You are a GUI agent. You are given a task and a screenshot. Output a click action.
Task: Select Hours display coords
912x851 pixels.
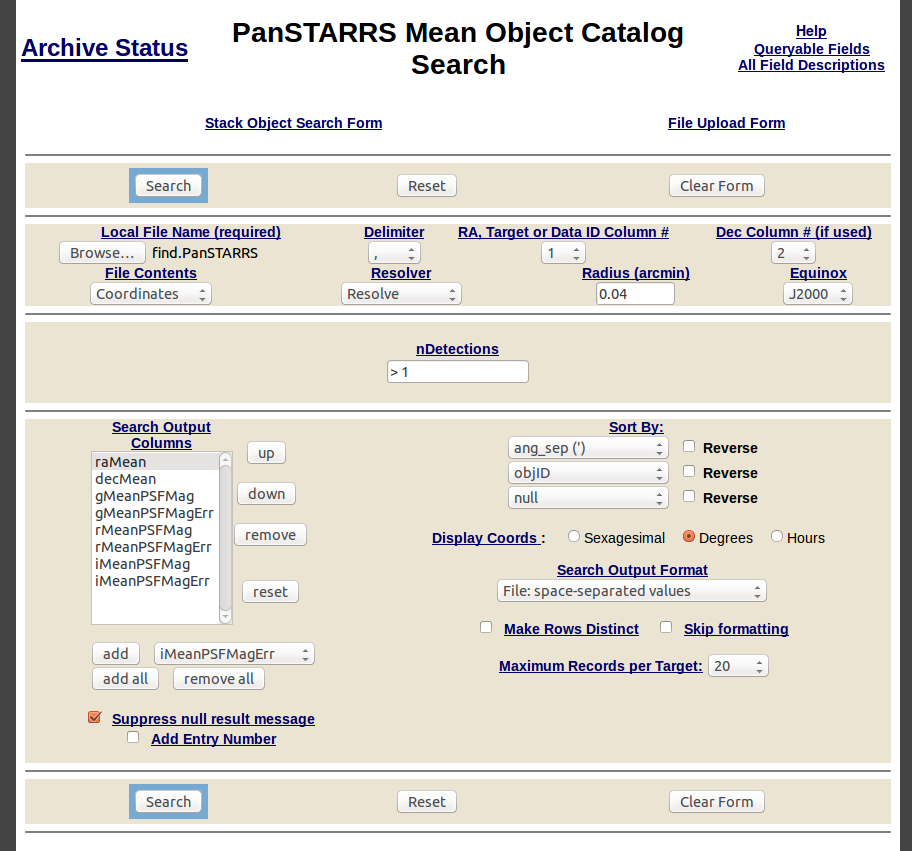click(x=776, y=536)
